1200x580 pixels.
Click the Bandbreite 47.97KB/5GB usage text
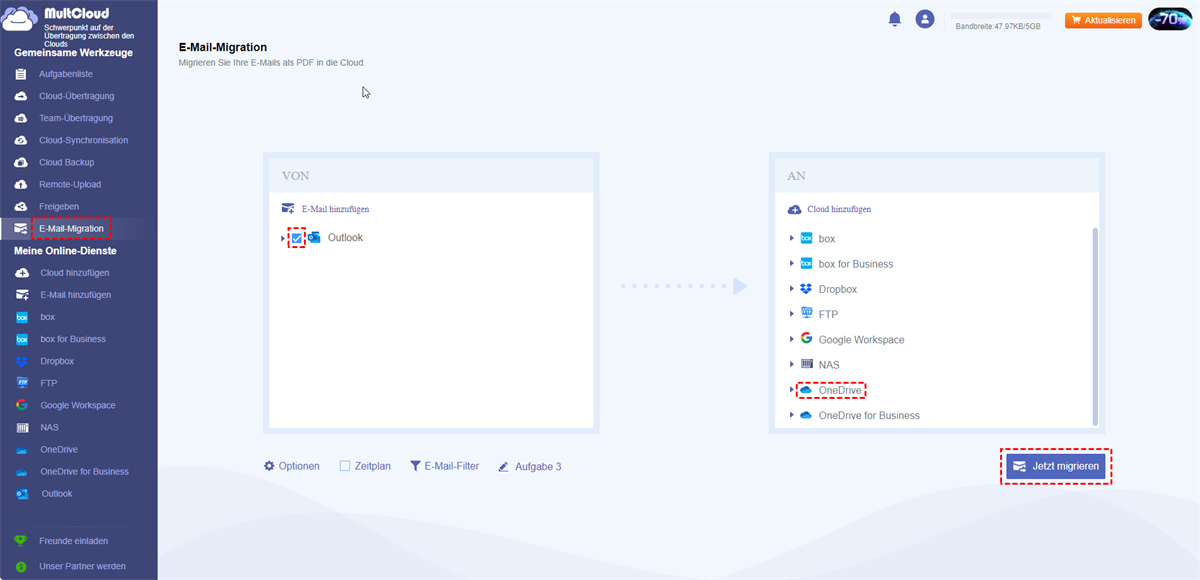pos(998,27)
